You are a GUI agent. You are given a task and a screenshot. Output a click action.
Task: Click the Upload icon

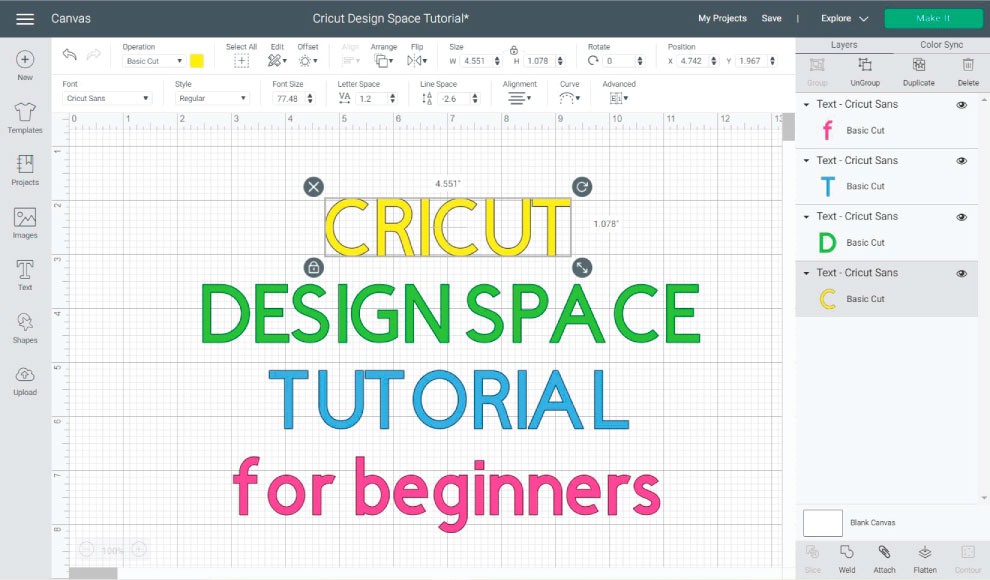[25, 379]
